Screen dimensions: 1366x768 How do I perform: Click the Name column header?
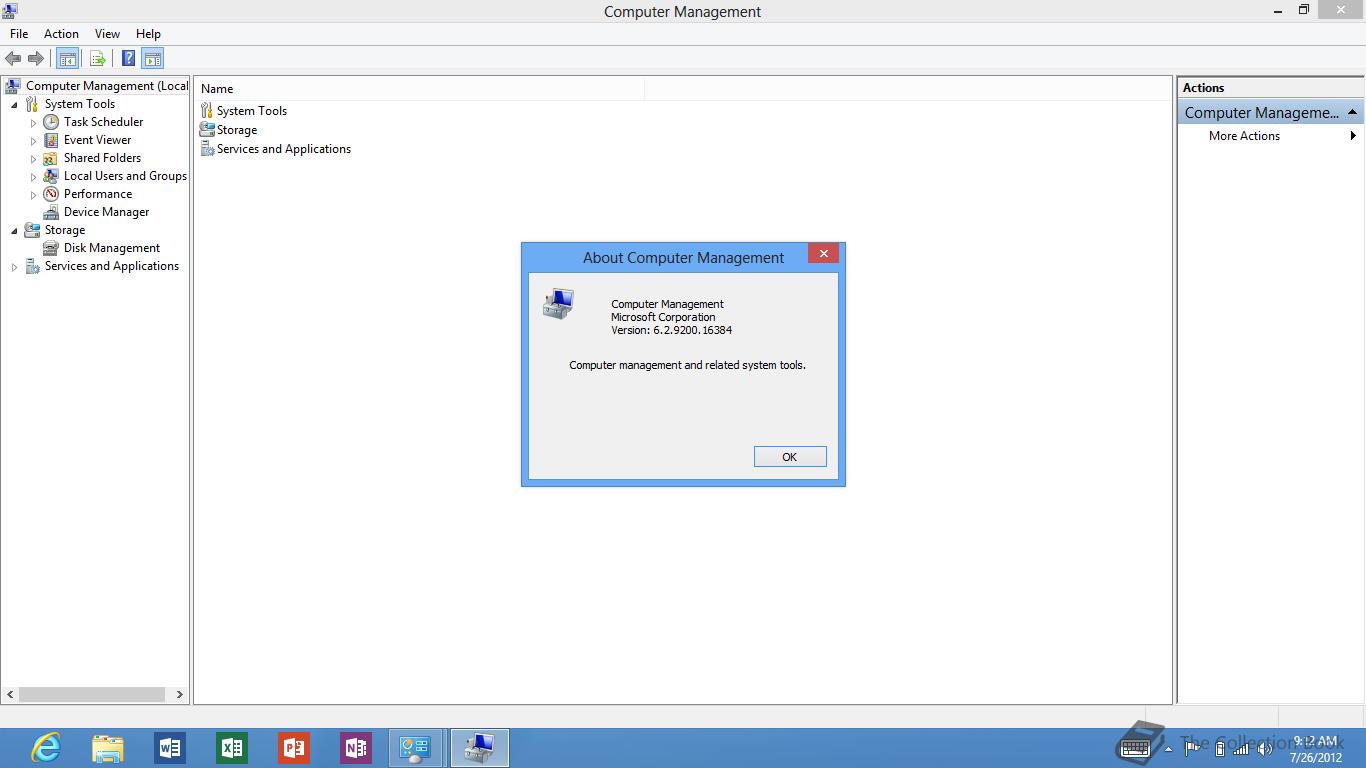click(420, 89)
